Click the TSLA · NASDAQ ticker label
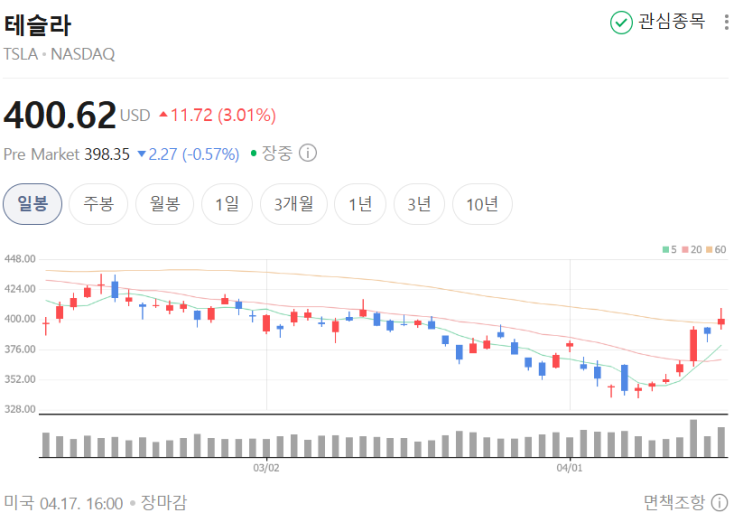 59,54
